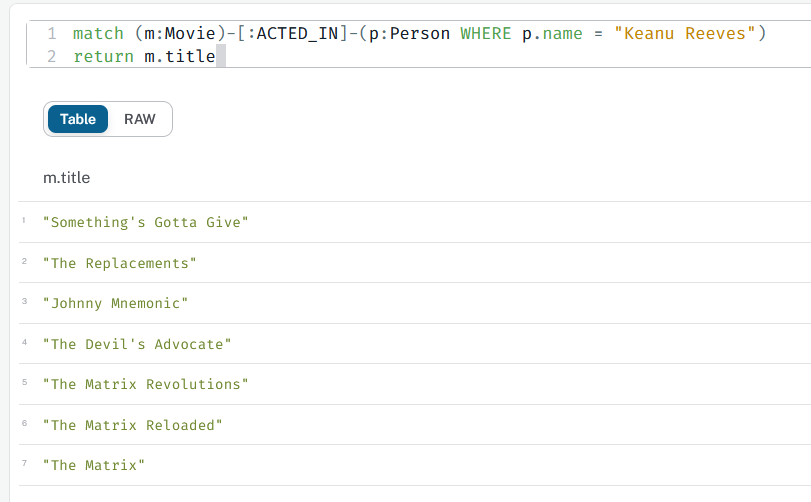Click end of "return m.title" line
Screen dimensions: 811x502
pos(216,56)
